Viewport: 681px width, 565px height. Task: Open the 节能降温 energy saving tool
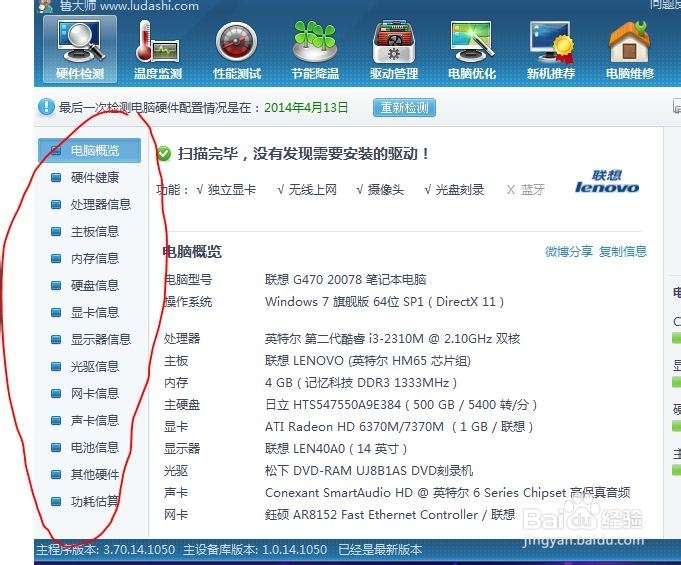point(315,51)
